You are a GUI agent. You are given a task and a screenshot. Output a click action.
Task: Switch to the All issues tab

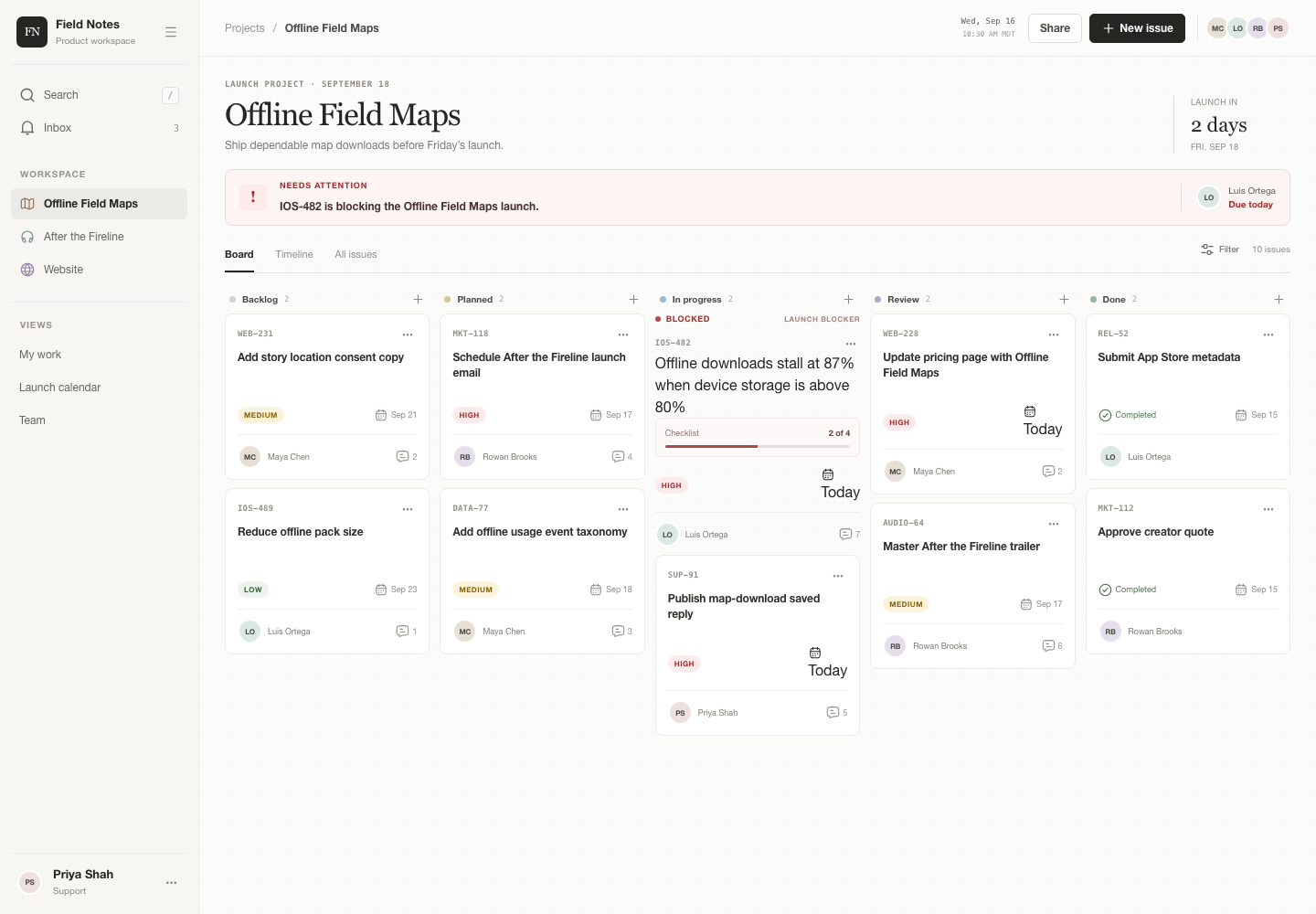click(356, 254)
